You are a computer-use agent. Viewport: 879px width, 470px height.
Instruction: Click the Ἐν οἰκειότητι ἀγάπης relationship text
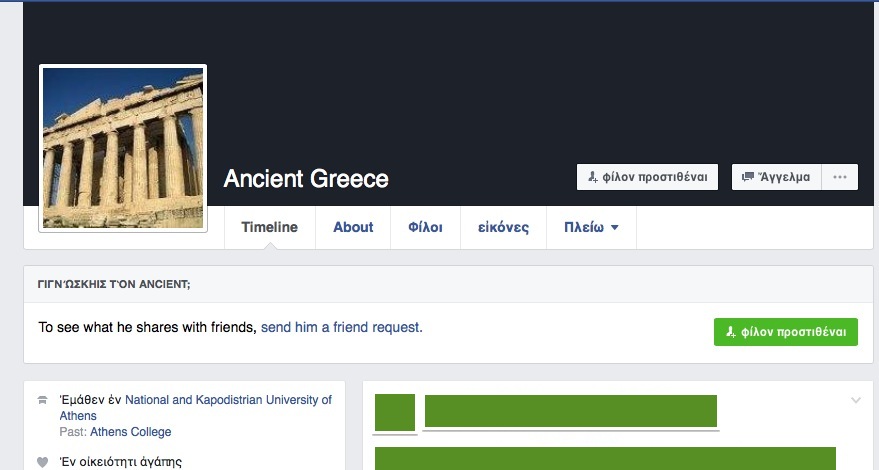(121, 462)
